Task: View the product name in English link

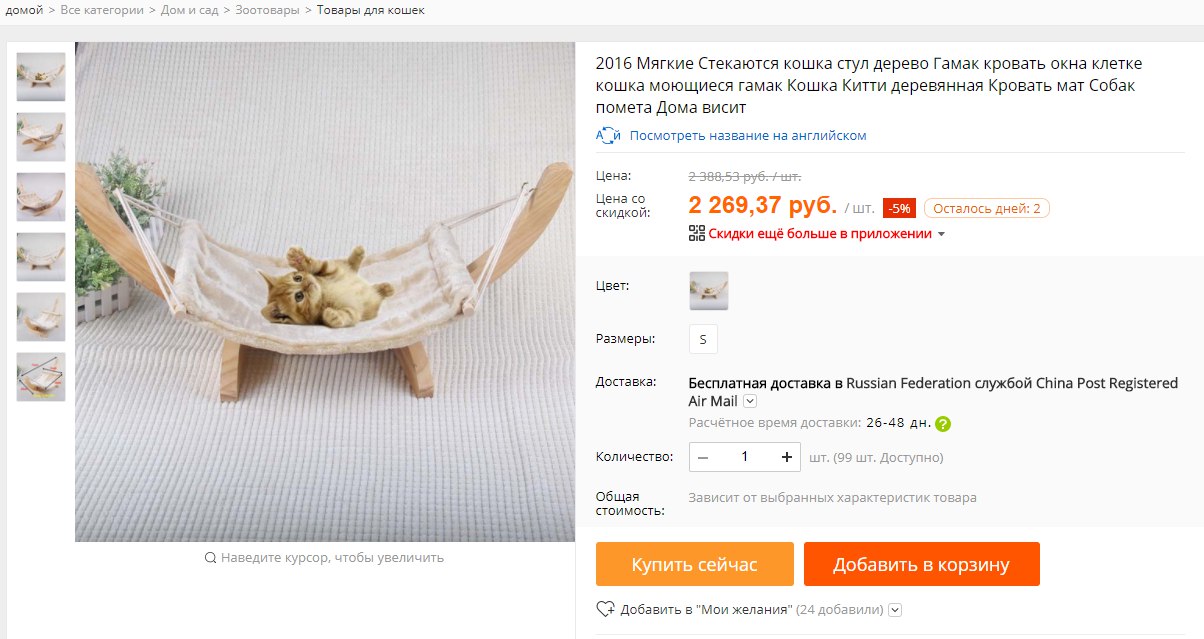Action: coord(748,135)
